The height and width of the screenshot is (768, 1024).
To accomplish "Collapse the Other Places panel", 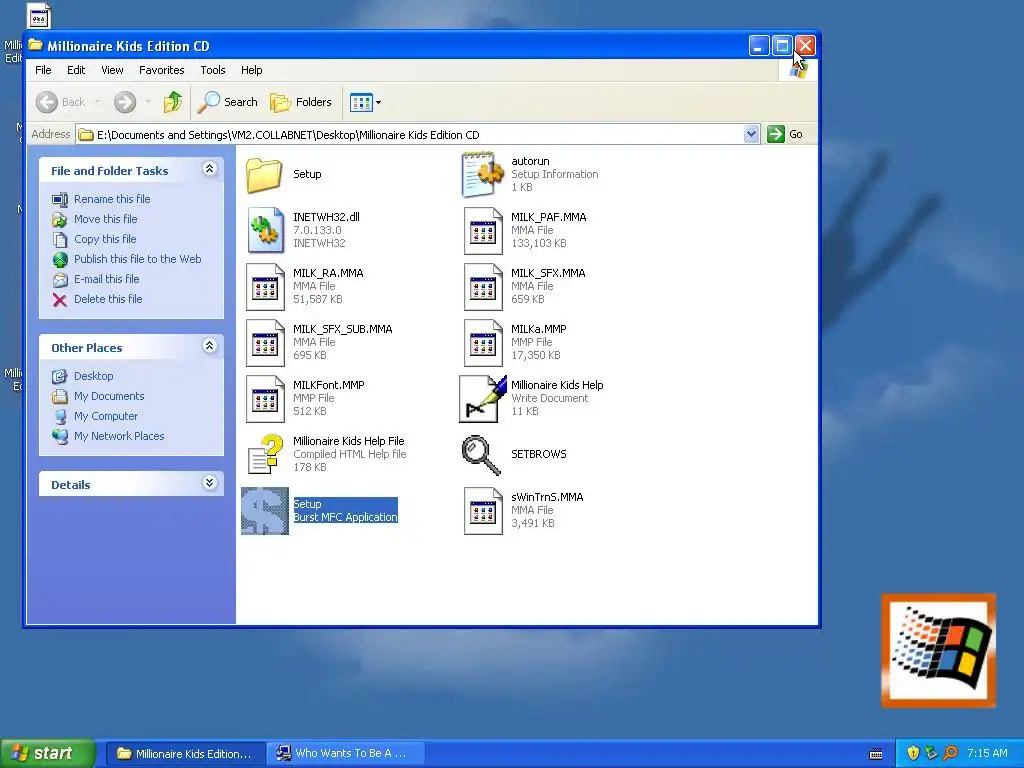I will coord(209,346).
